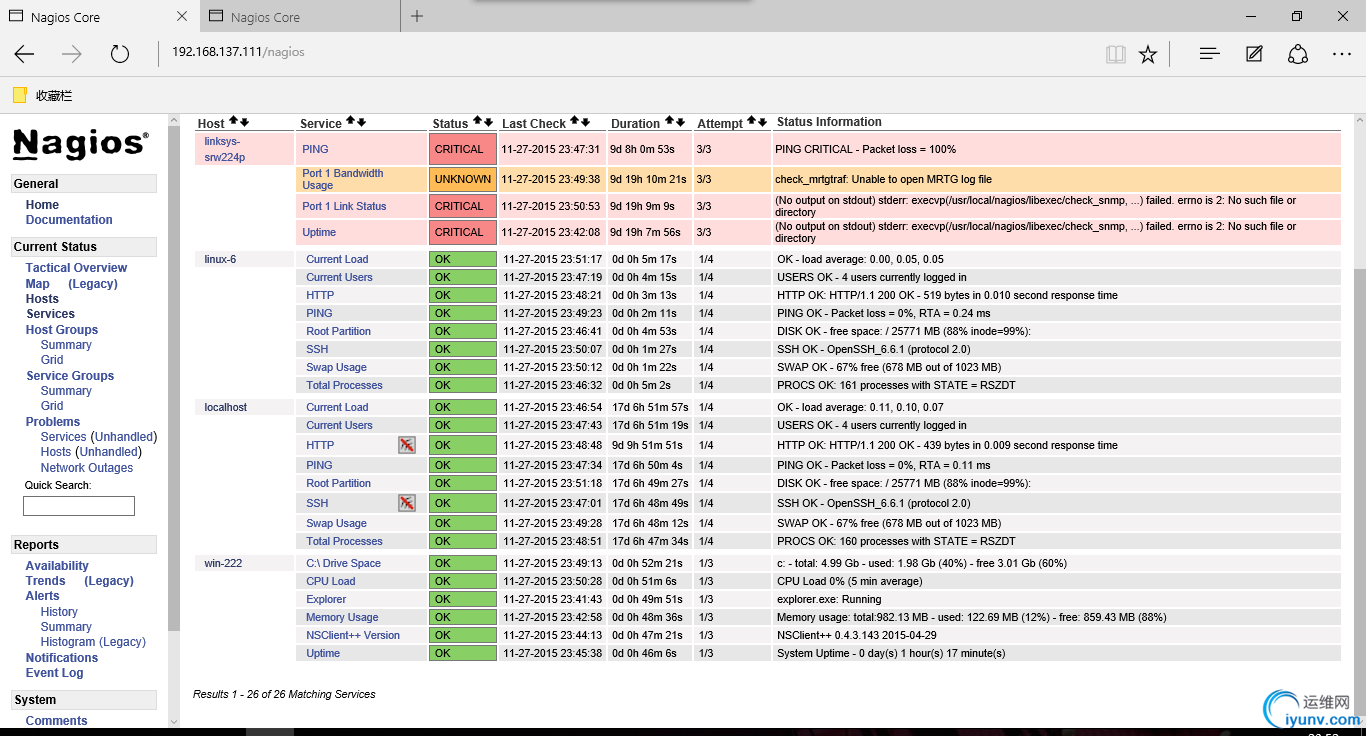Open Event Log link
The width and height of the screenshot is (1366, 736).
tap(55, 673)
